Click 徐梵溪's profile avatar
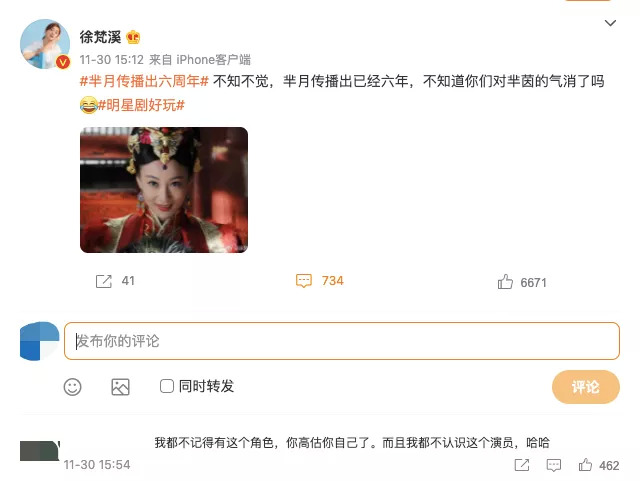 [45, 44]
